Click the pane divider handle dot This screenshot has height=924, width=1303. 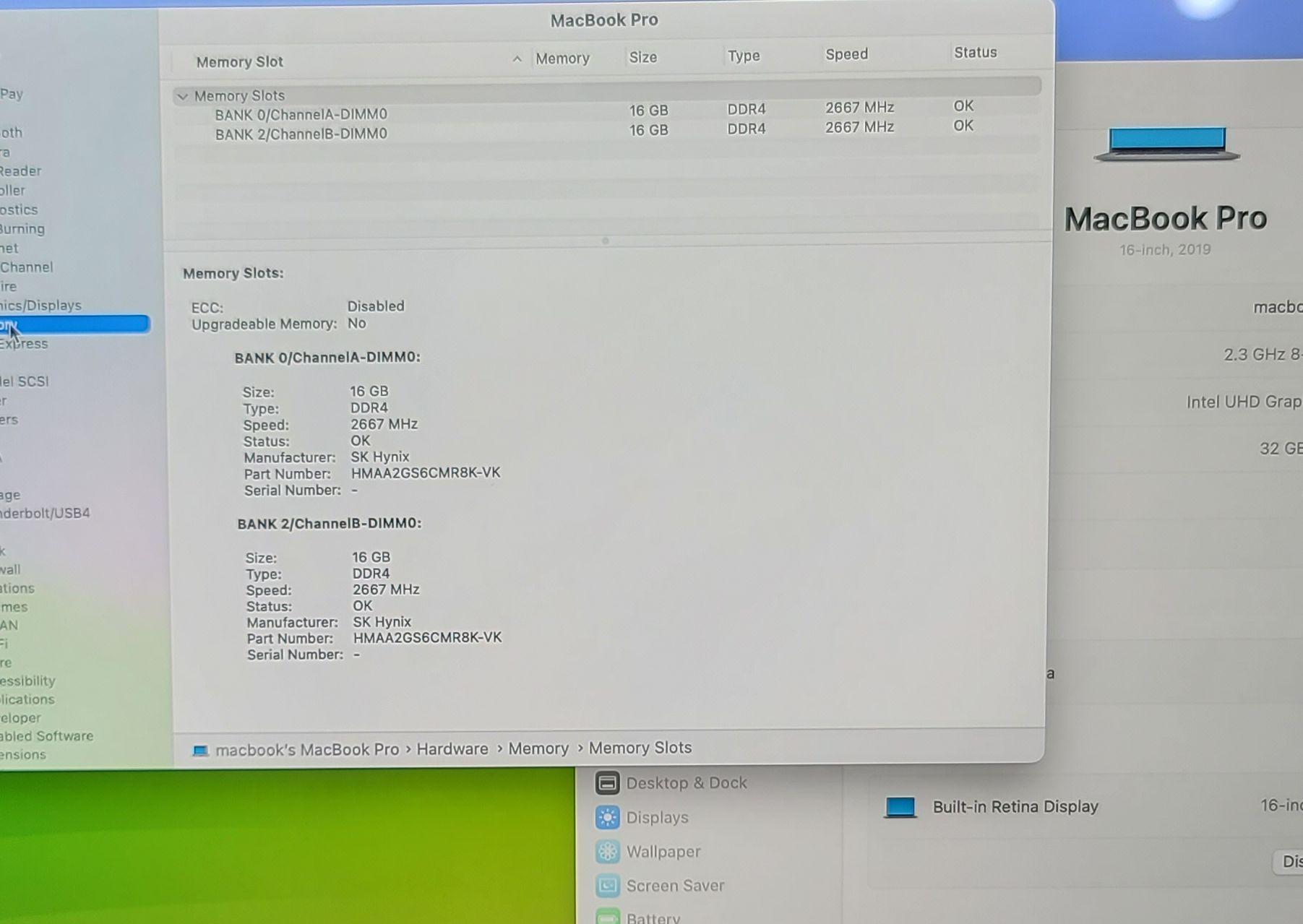coord(606,241)
